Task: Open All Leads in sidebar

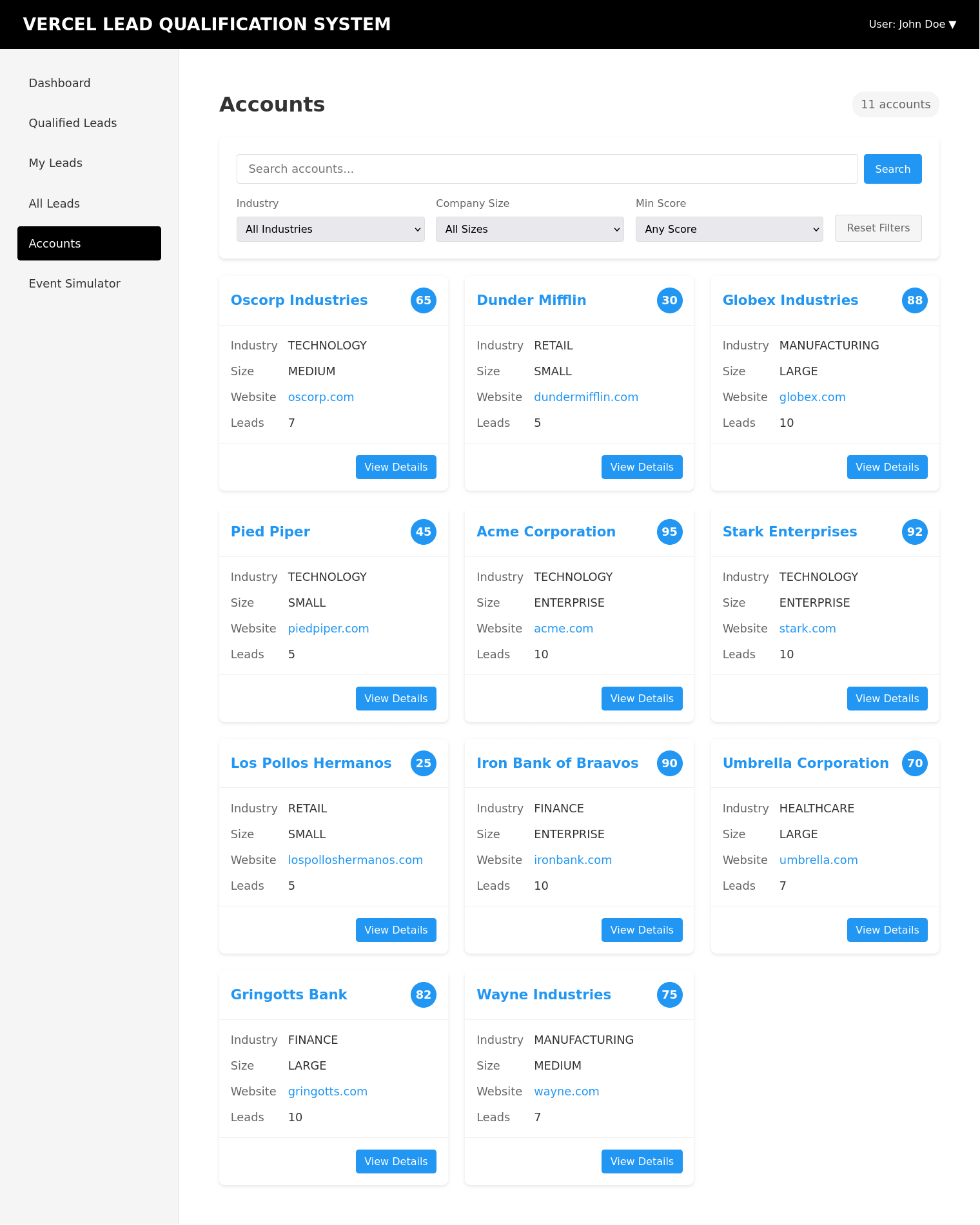Action: point(89,204)
